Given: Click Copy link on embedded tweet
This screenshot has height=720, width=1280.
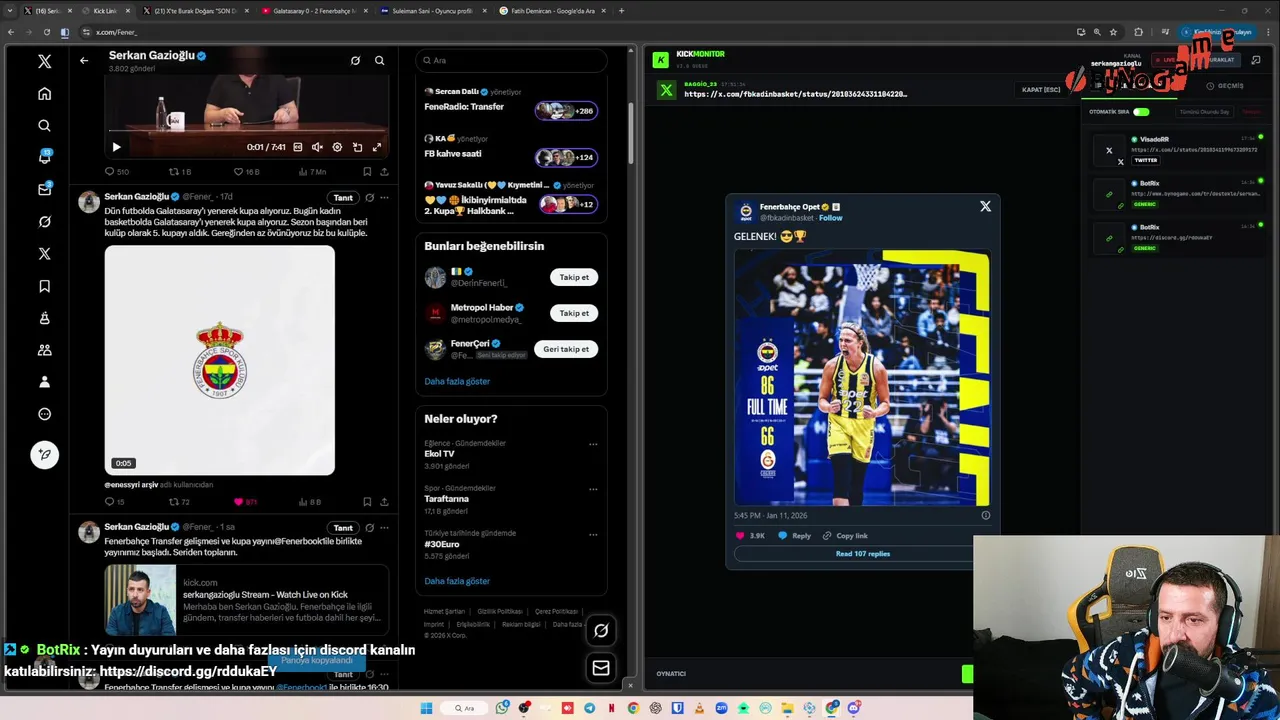Looking at the screenshot, I should tap(845, 536).
